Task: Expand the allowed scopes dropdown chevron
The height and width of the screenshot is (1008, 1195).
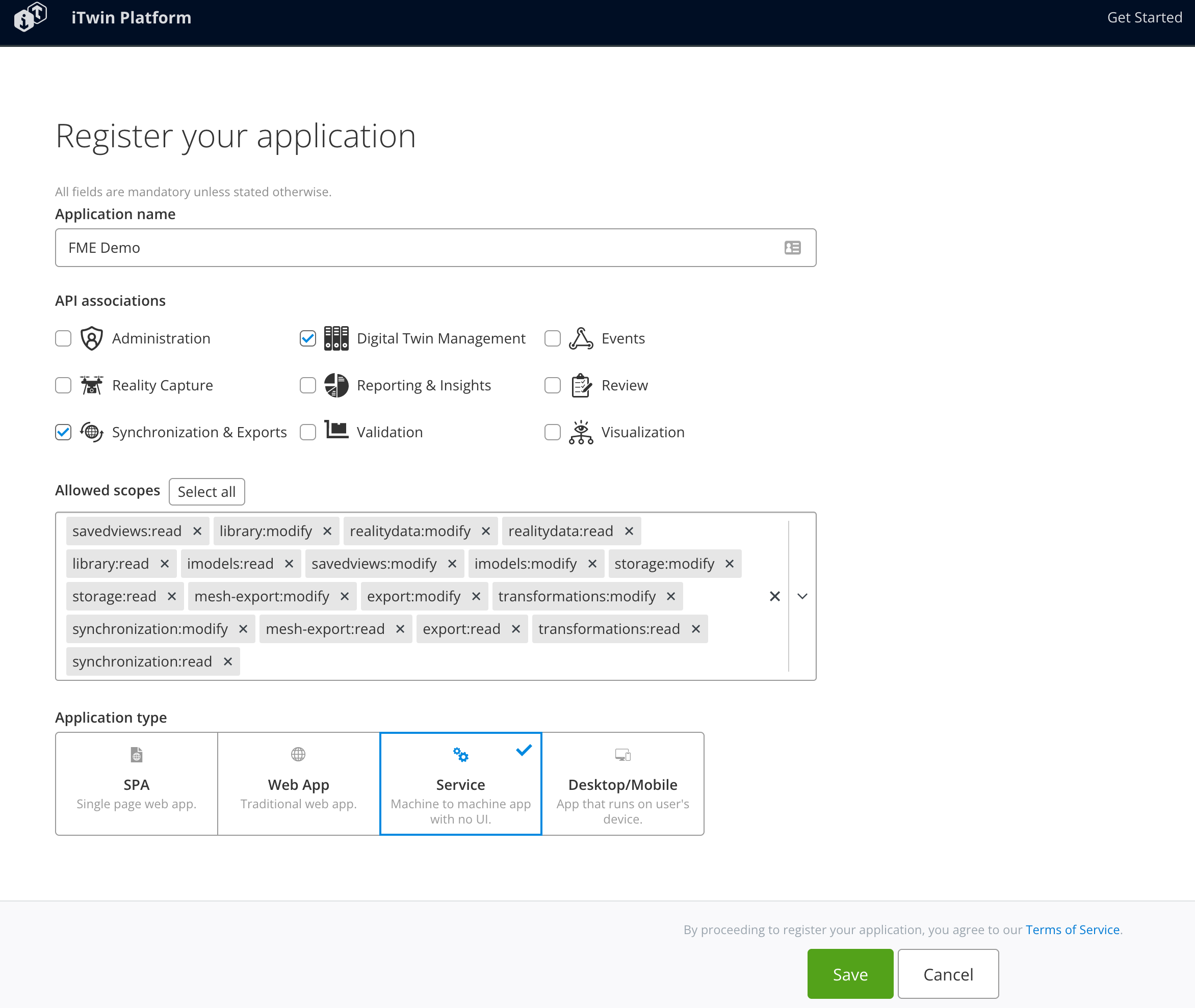Action: [802, 596]
